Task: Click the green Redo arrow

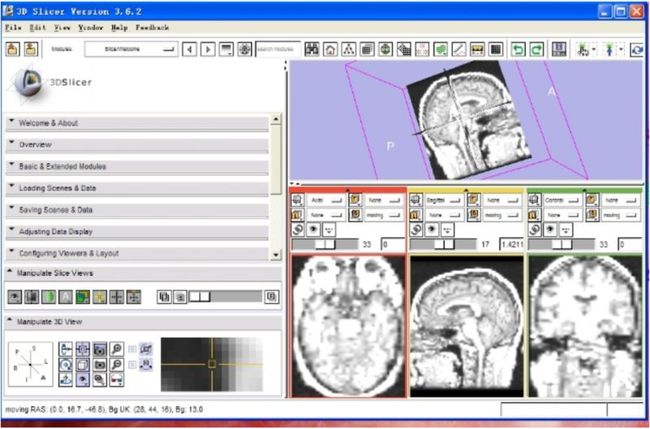Action: coord(536,49)
